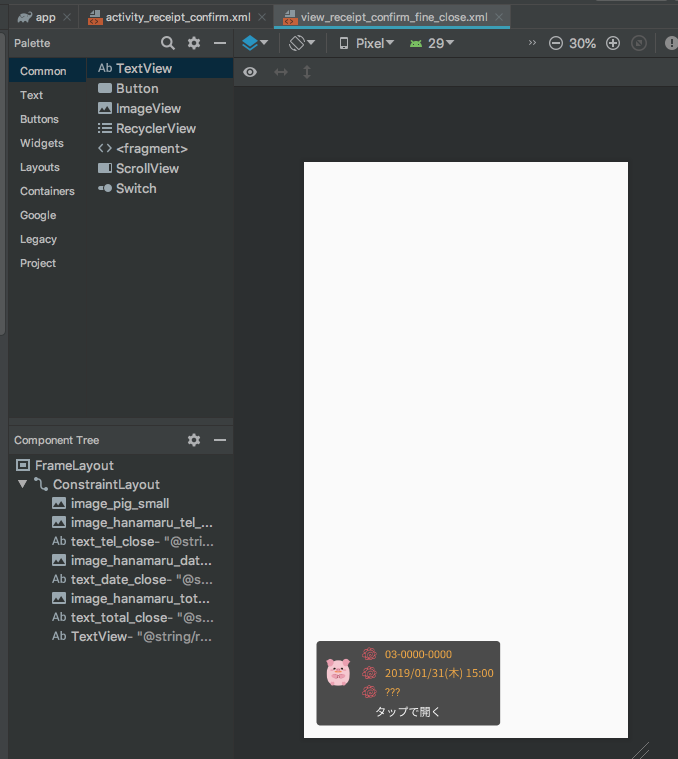Image resolution: width=678 pixels, height=759 pixels.
Task: Open orientation rotate dropdown
Action: (302, 43)
